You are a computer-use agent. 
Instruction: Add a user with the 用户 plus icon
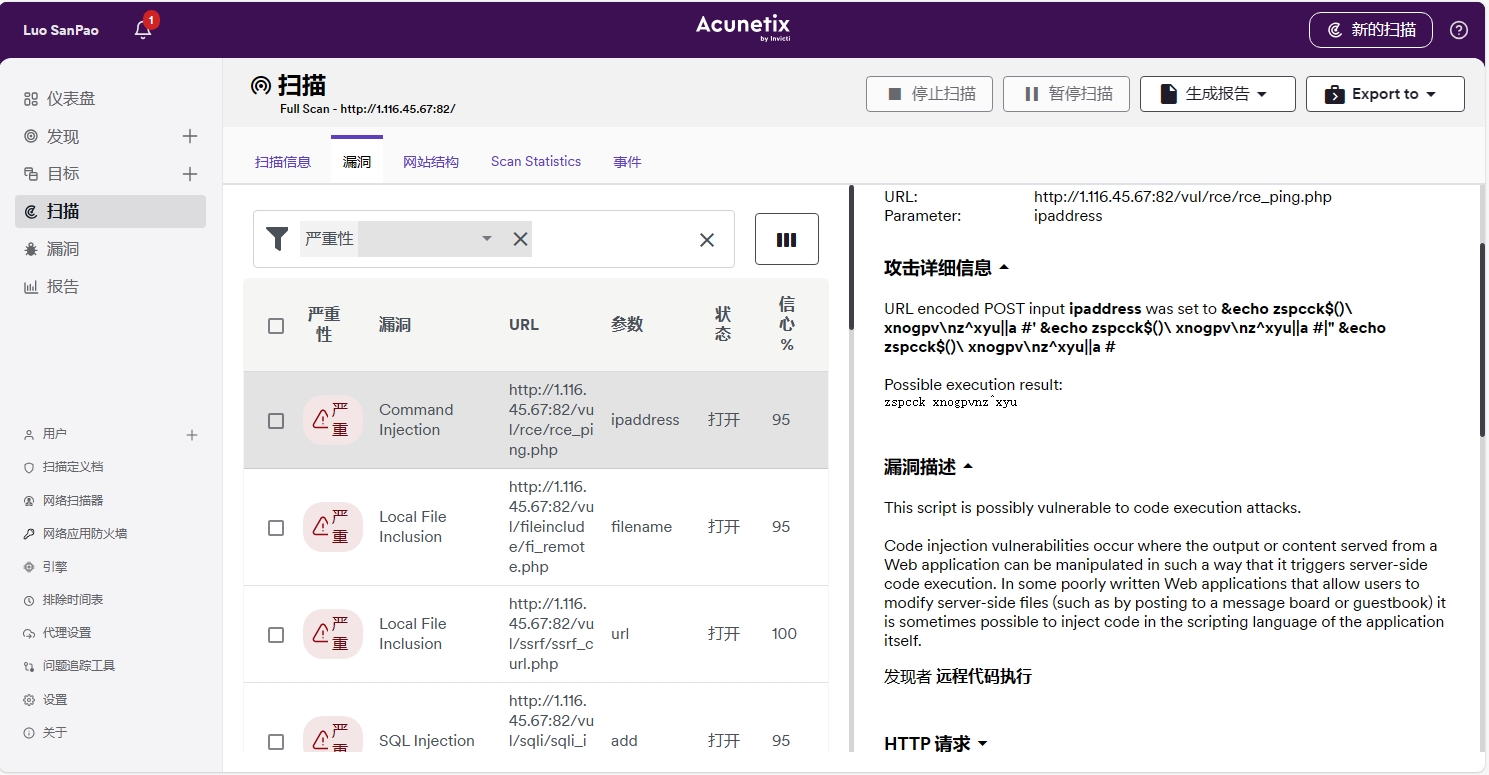tap(192, 435)
